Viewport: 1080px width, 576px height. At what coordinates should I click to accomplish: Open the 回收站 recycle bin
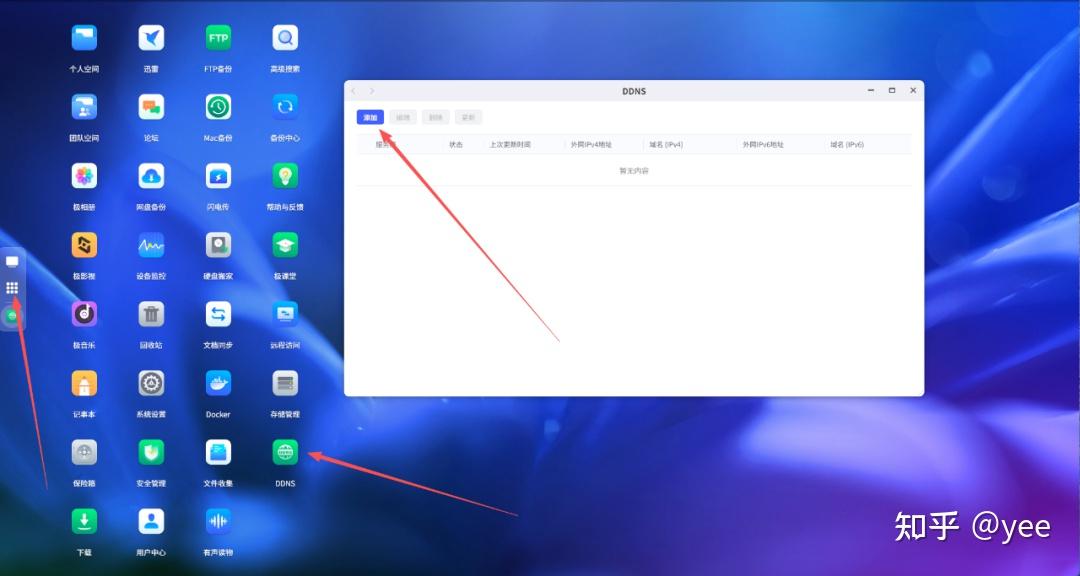pyautogui.click(x=151, y=315)
